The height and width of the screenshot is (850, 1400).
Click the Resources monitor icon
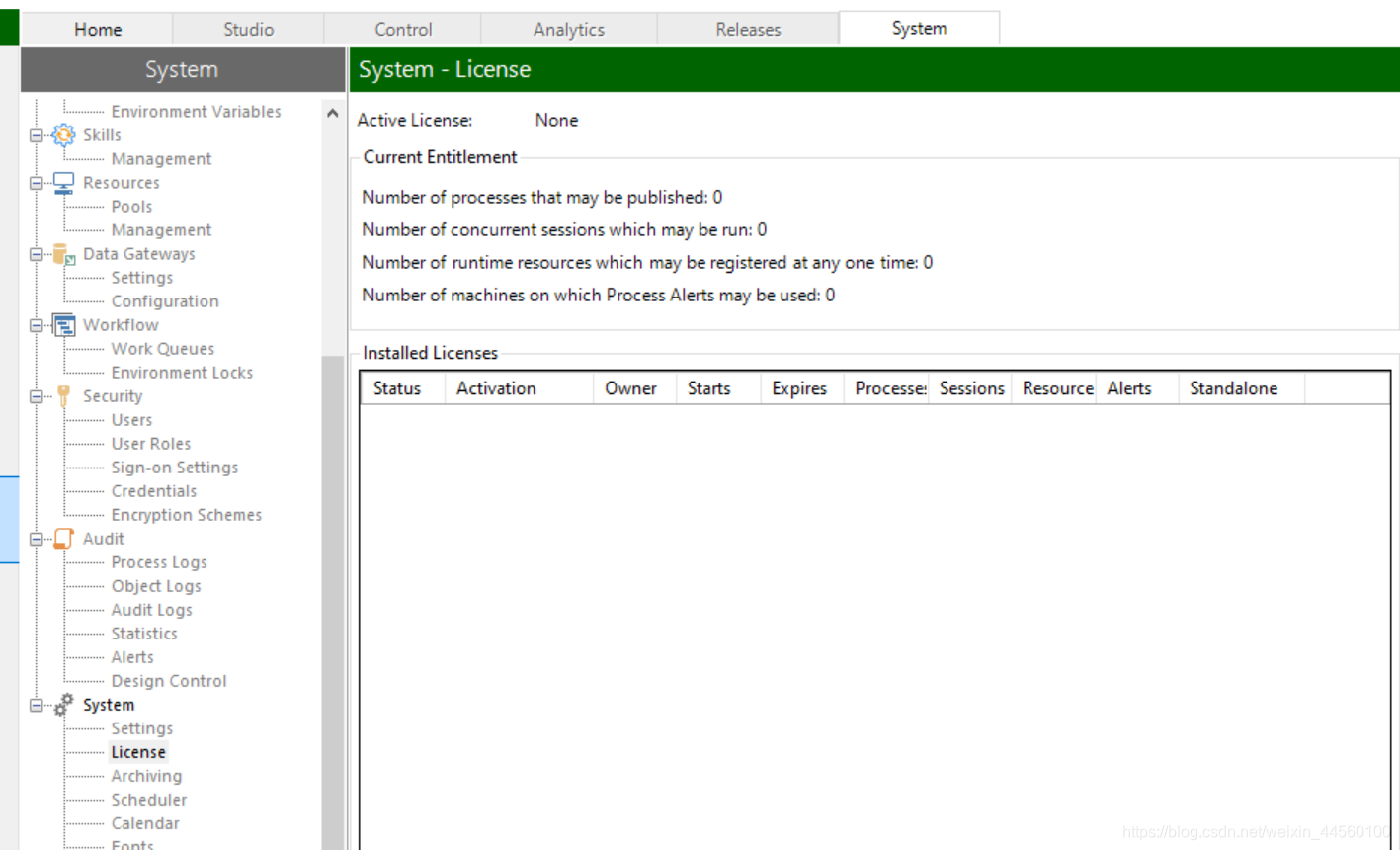pos(64,183)
